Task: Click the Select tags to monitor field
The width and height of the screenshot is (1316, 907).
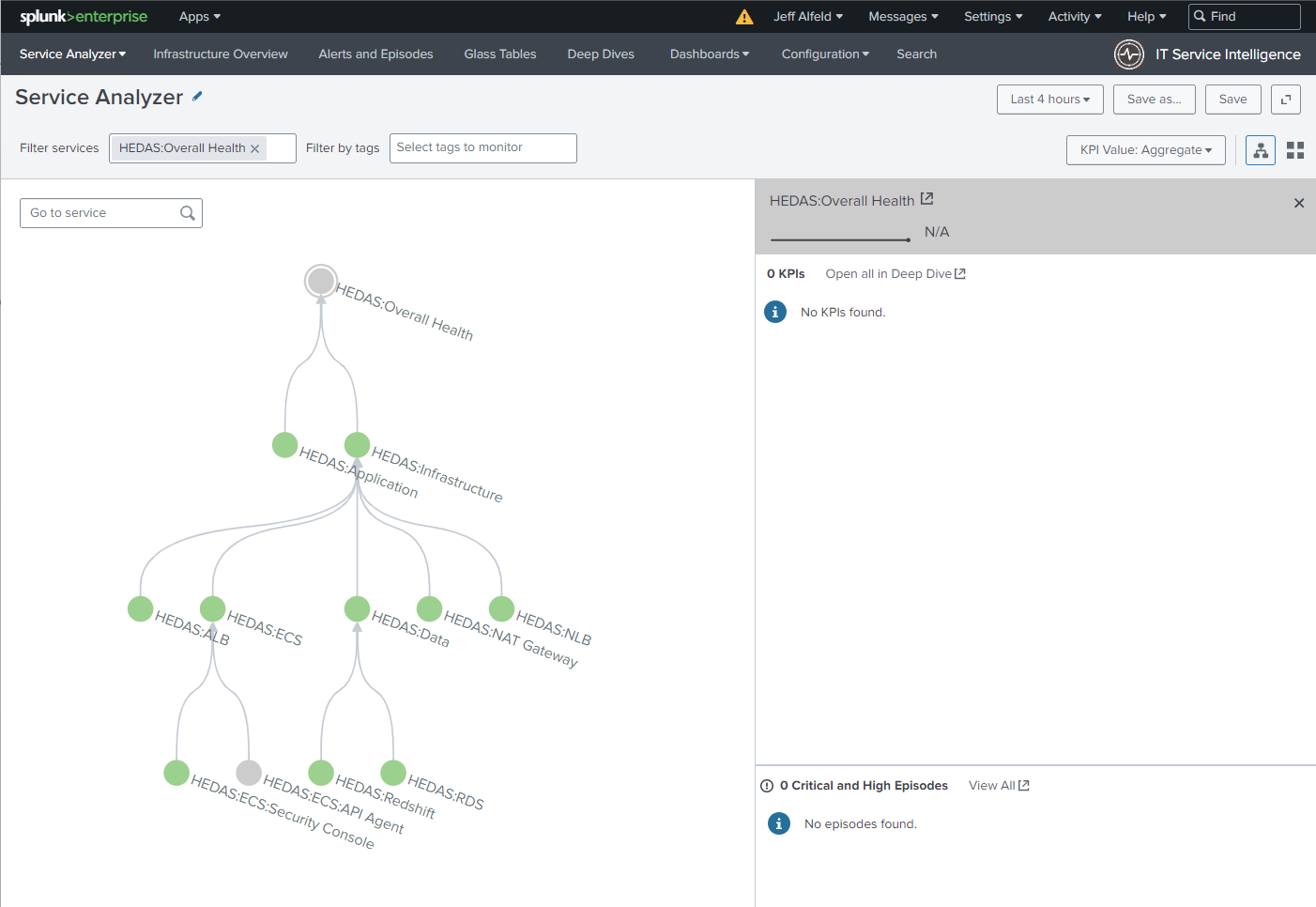Action: pyautogui.click(x=483, y=148)
